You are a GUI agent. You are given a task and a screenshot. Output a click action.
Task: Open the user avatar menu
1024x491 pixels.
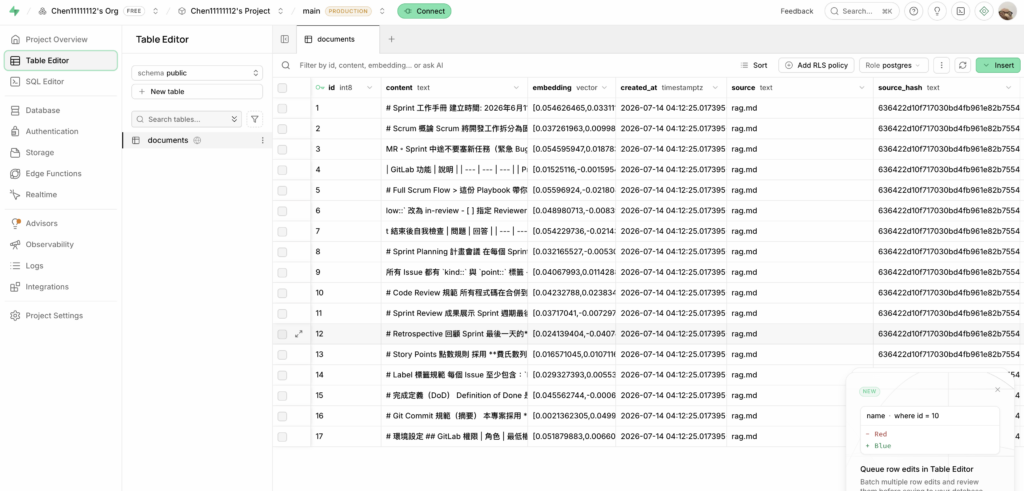click(x=1007, y=11)
